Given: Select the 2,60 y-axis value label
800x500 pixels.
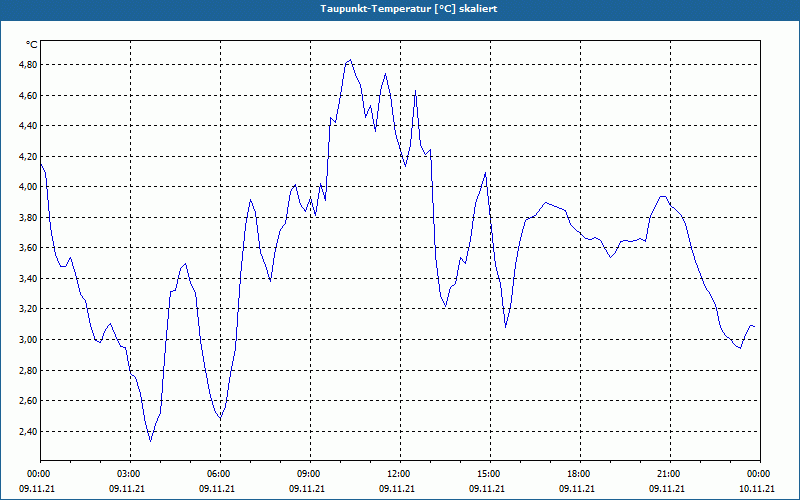Looking at the screenshot, I should (x=29, y=401).
